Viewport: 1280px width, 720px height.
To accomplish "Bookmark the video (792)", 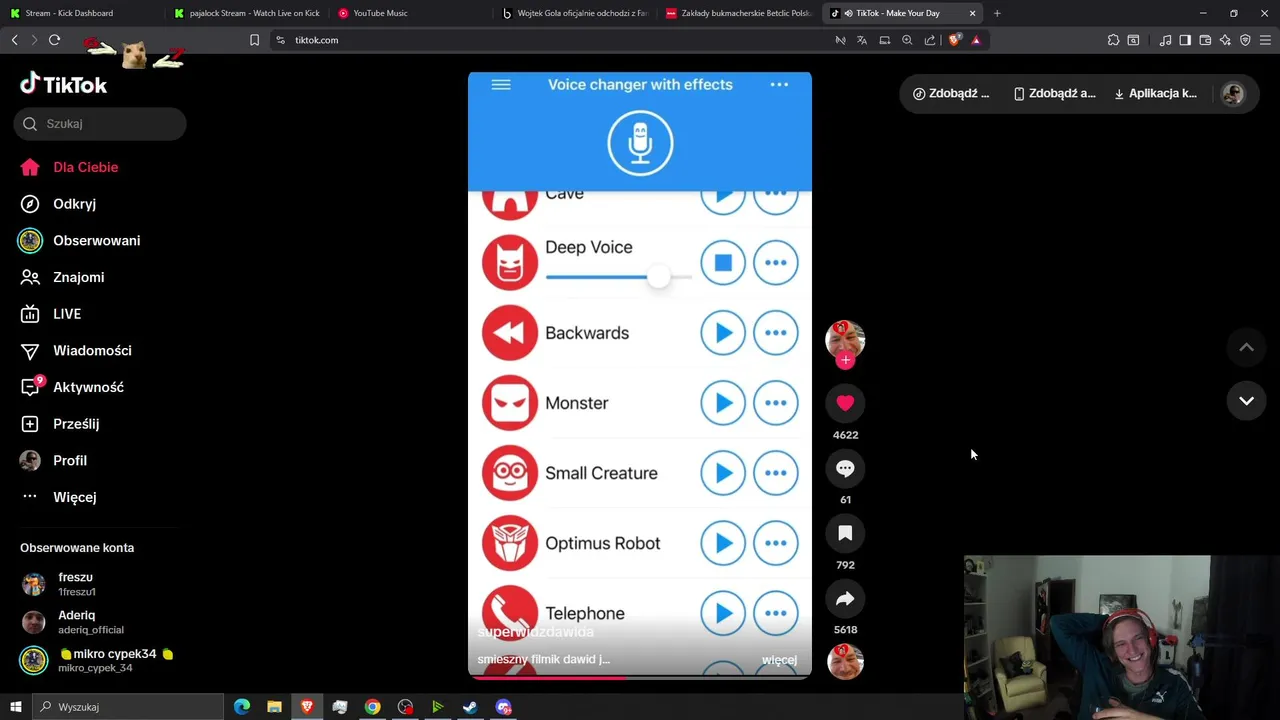I will [x=845, y=533].
